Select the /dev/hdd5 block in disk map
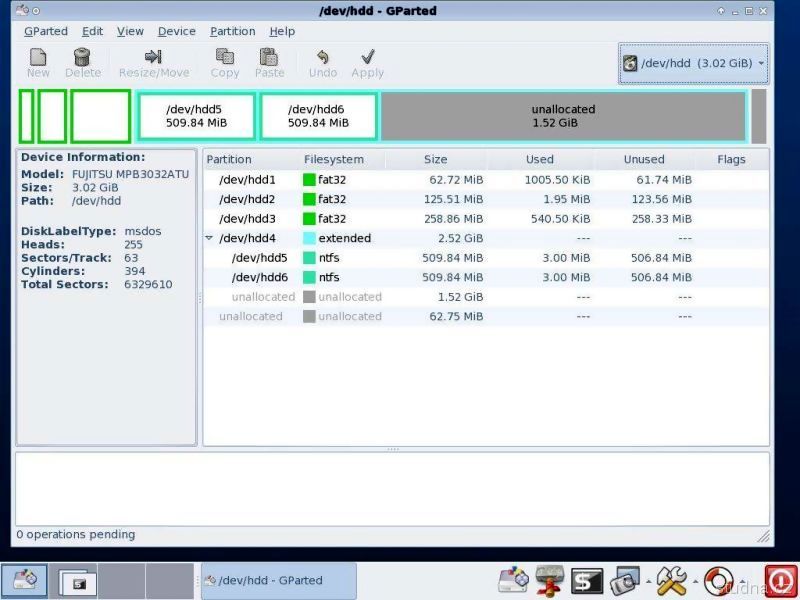Image resolution: width=800 pixels, height=600 pixels. point(196,116)
